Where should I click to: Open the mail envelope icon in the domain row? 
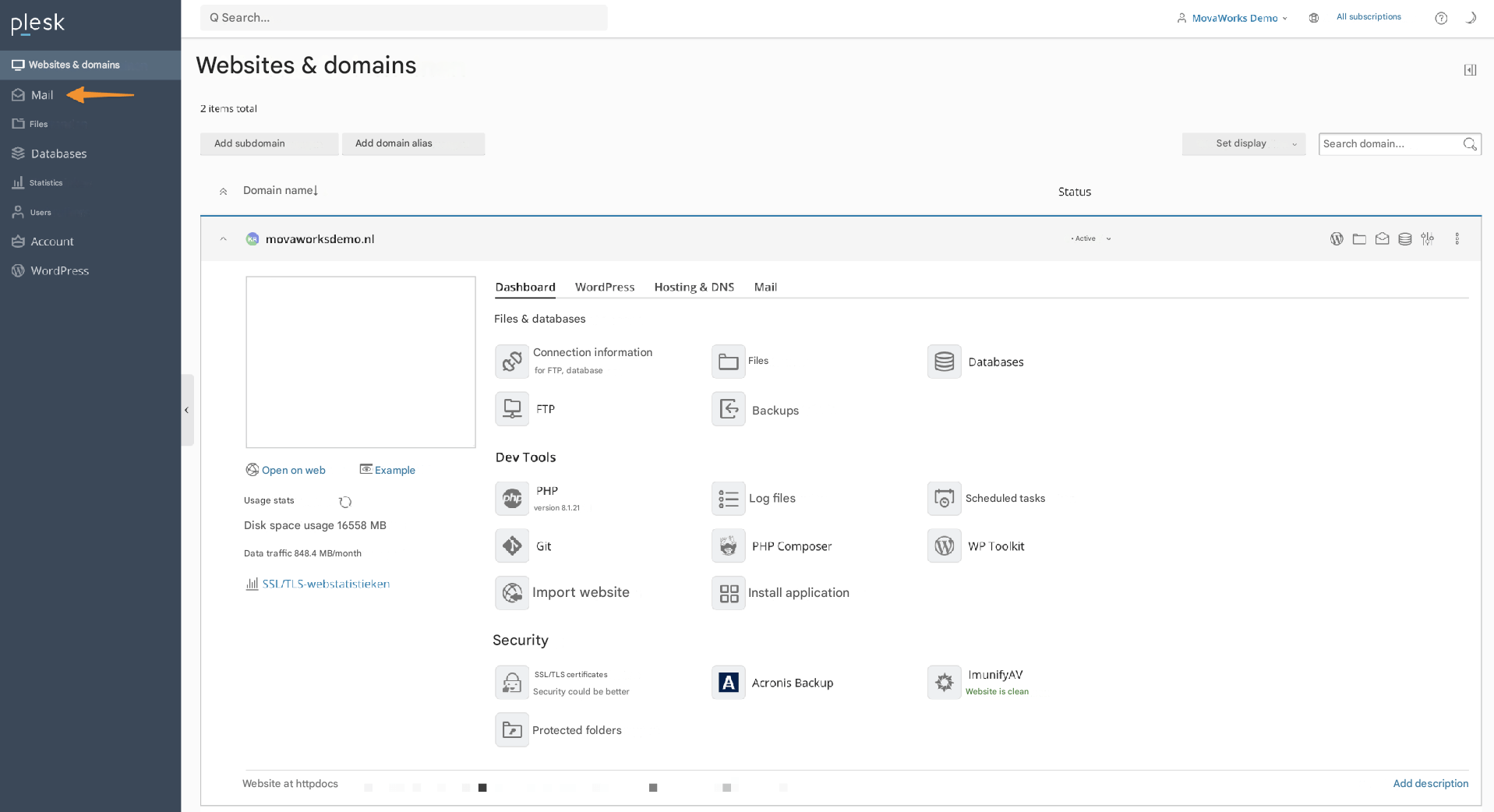coord(1382,239)
